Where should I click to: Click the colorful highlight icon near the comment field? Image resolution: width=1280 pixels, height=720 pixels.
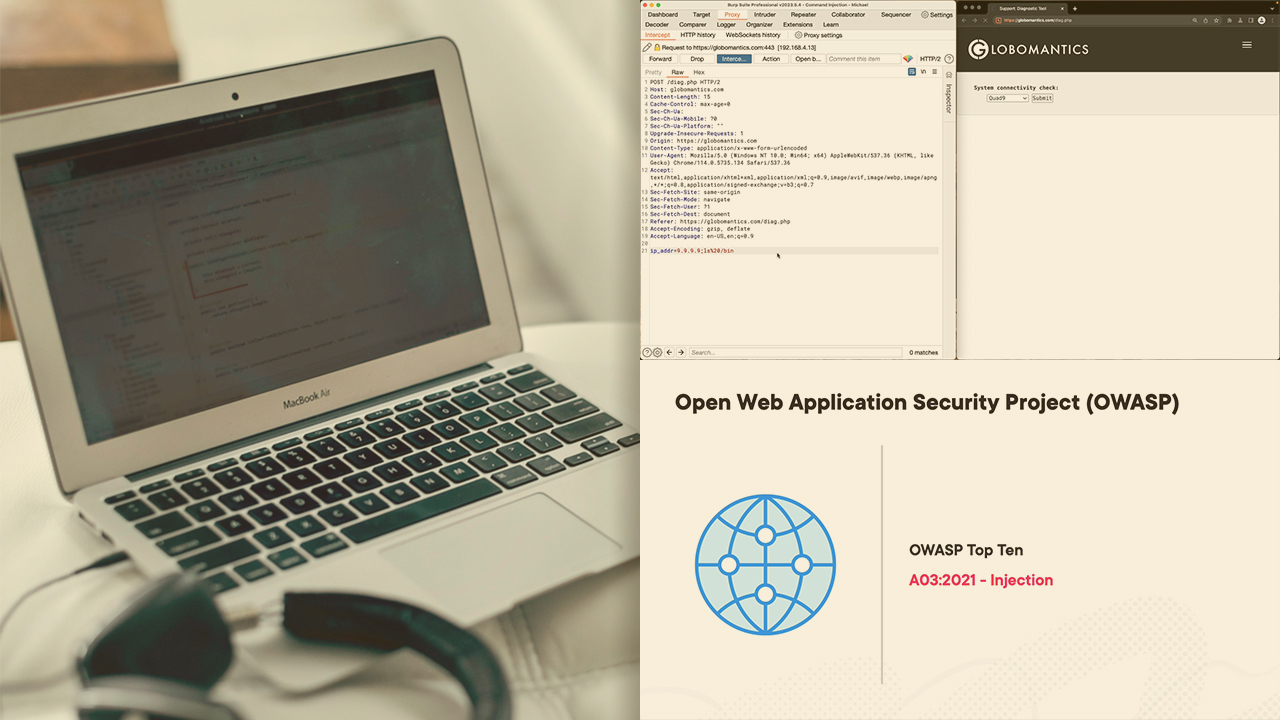[908, 59]
